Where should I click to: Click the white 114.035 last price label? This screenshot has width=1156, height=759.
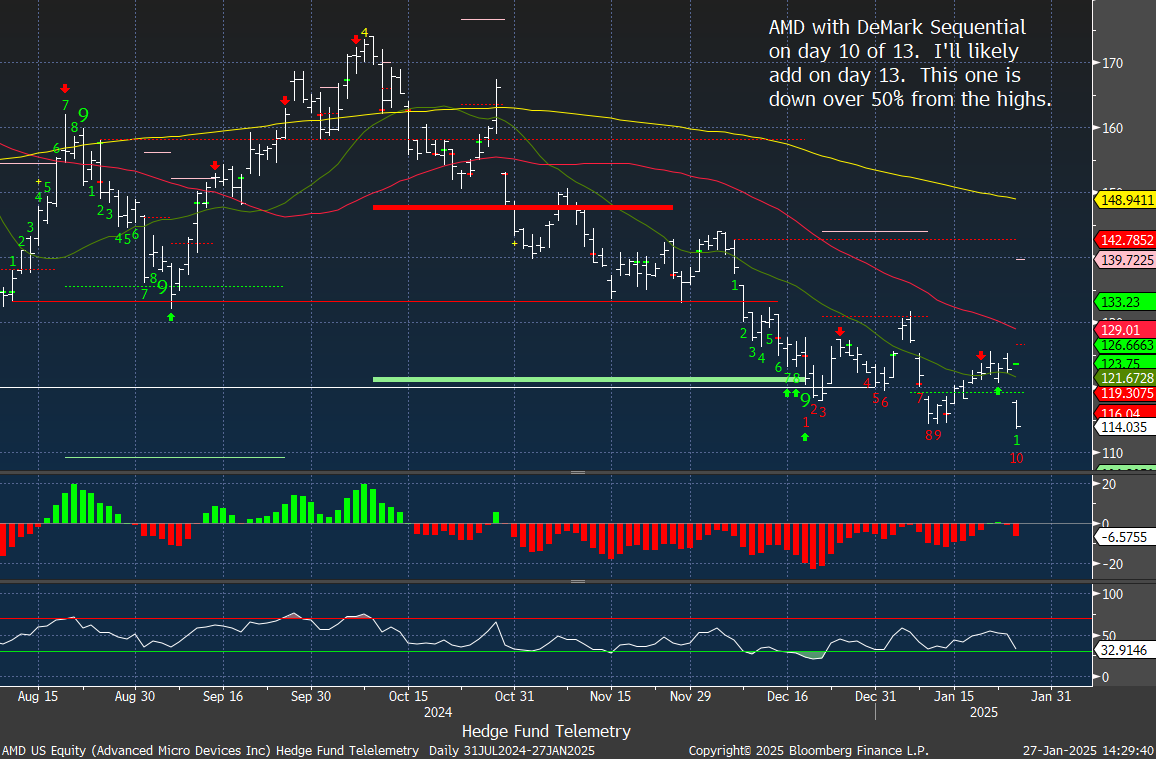[x=1124, y=427]
